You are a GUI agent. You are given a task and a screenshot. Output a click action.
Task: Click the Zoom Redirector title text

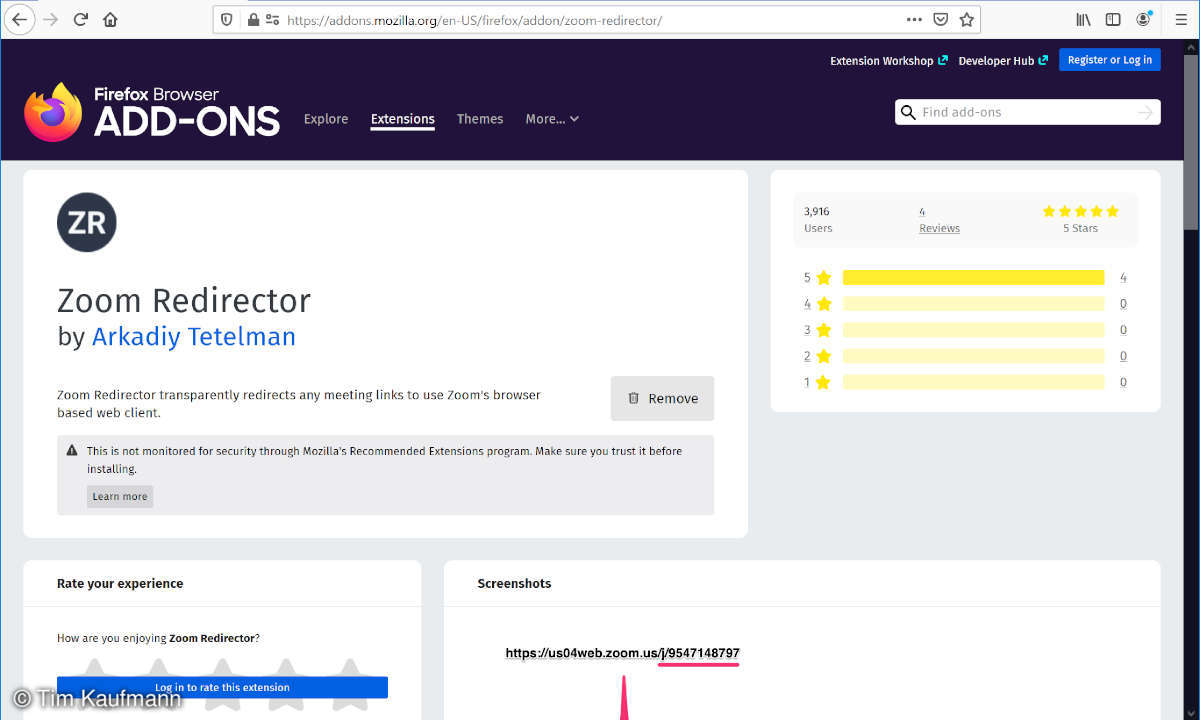tap(184, 300)
